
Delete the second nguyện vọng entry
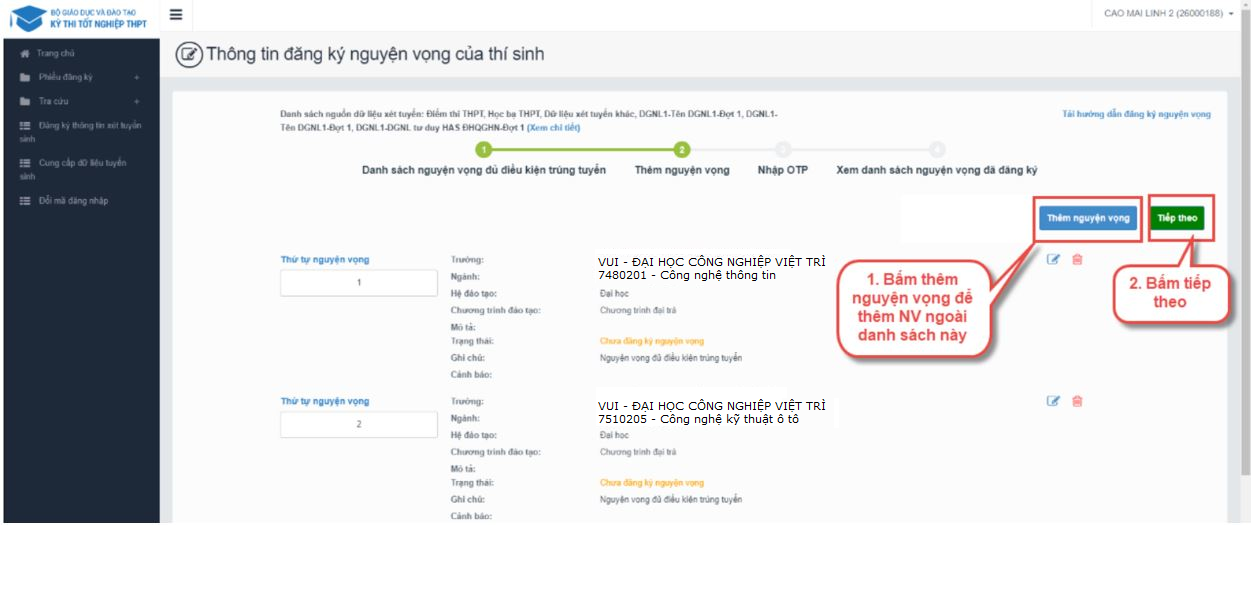coord(1077,401)
